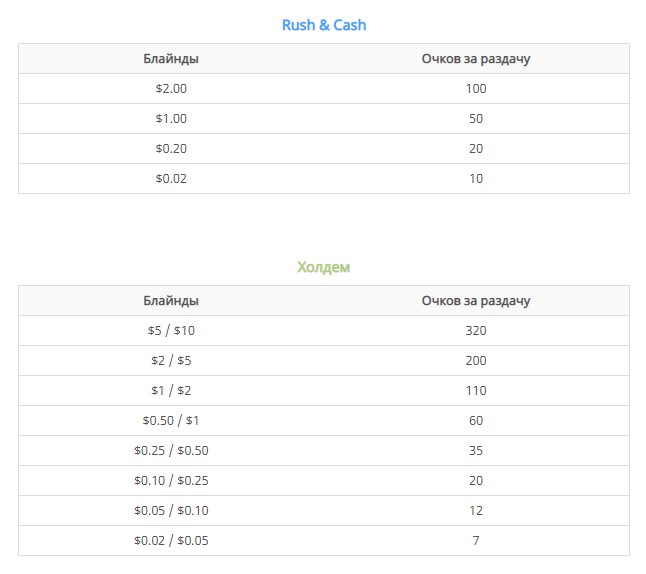Screen dimensions: 646x574
Task: Click the $2 / $5 blinds cell
Action: (171, 361)
